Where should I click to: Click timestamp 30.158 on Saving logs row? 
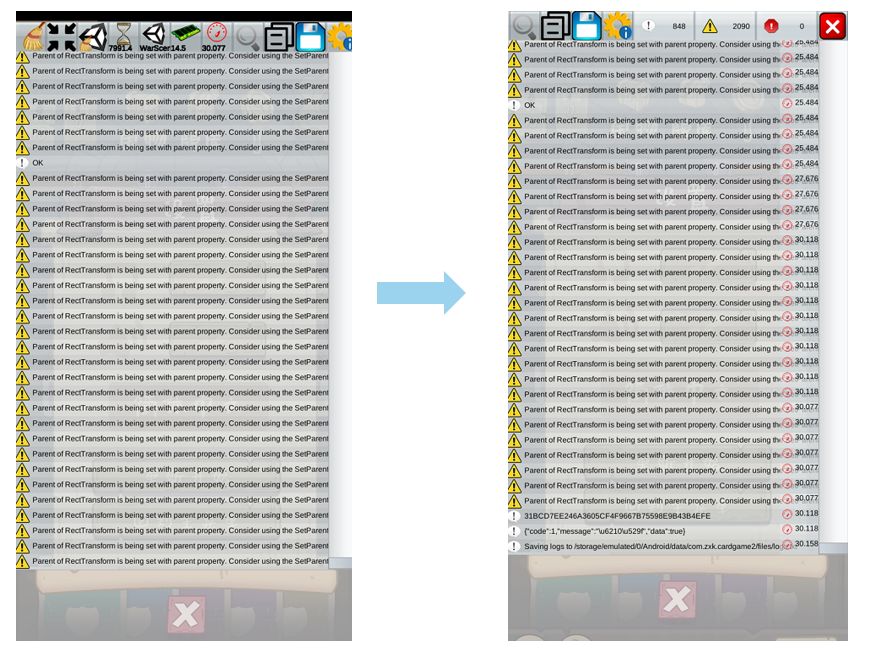coord(806,544)
